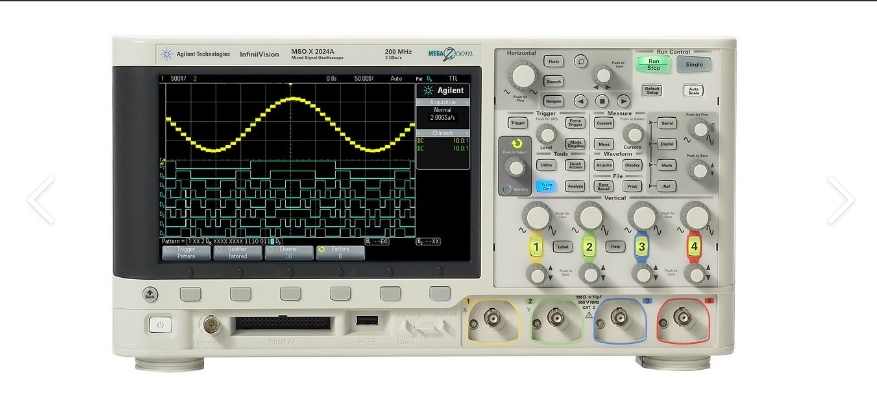Viewport: 877px width, 400px height.
Task: Click the red channel 4 BNC connector
Action: tap(682, 318)
